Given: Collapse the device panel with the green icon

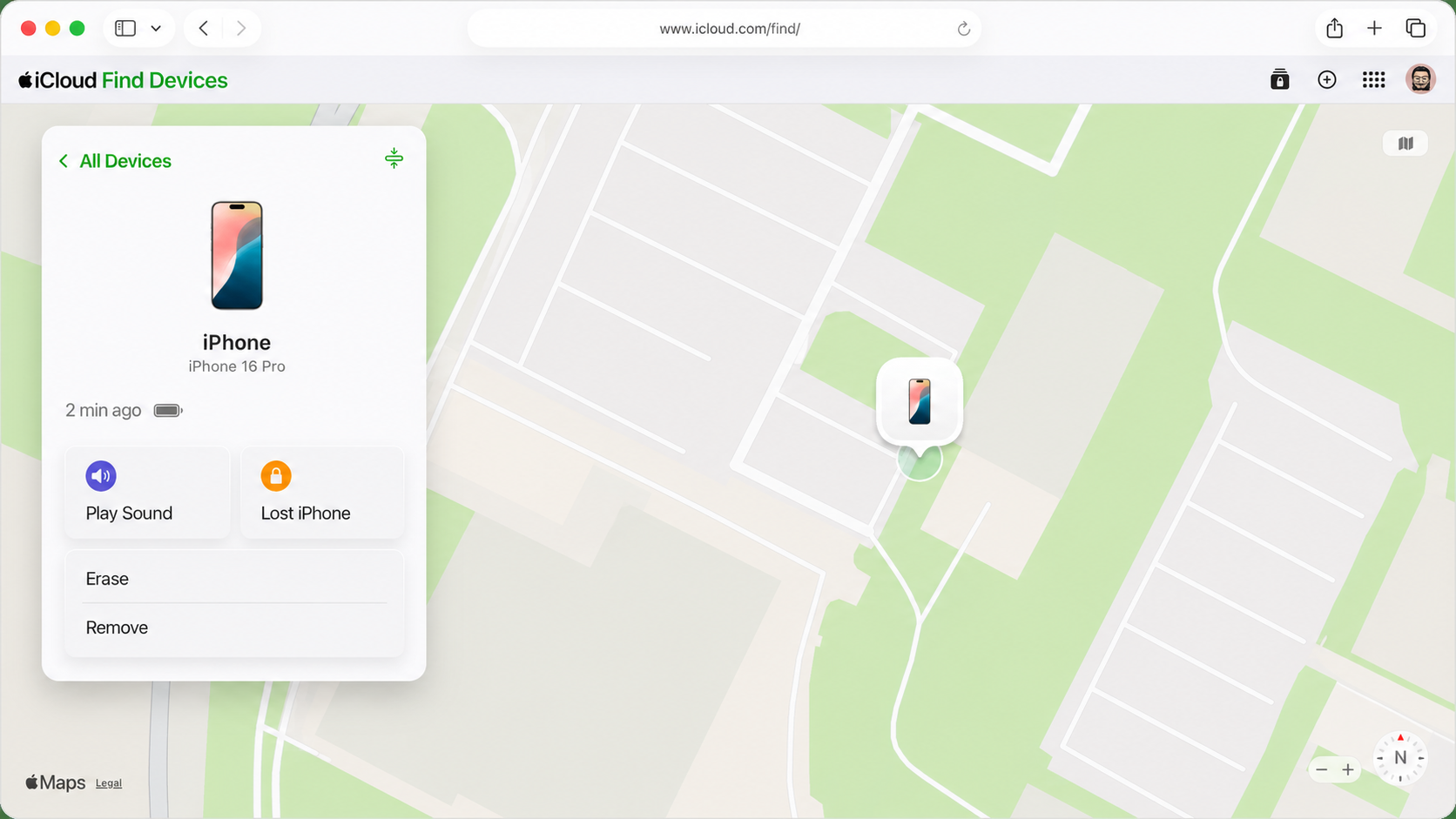Looking at the screenshot, I should tap(394, 158).
